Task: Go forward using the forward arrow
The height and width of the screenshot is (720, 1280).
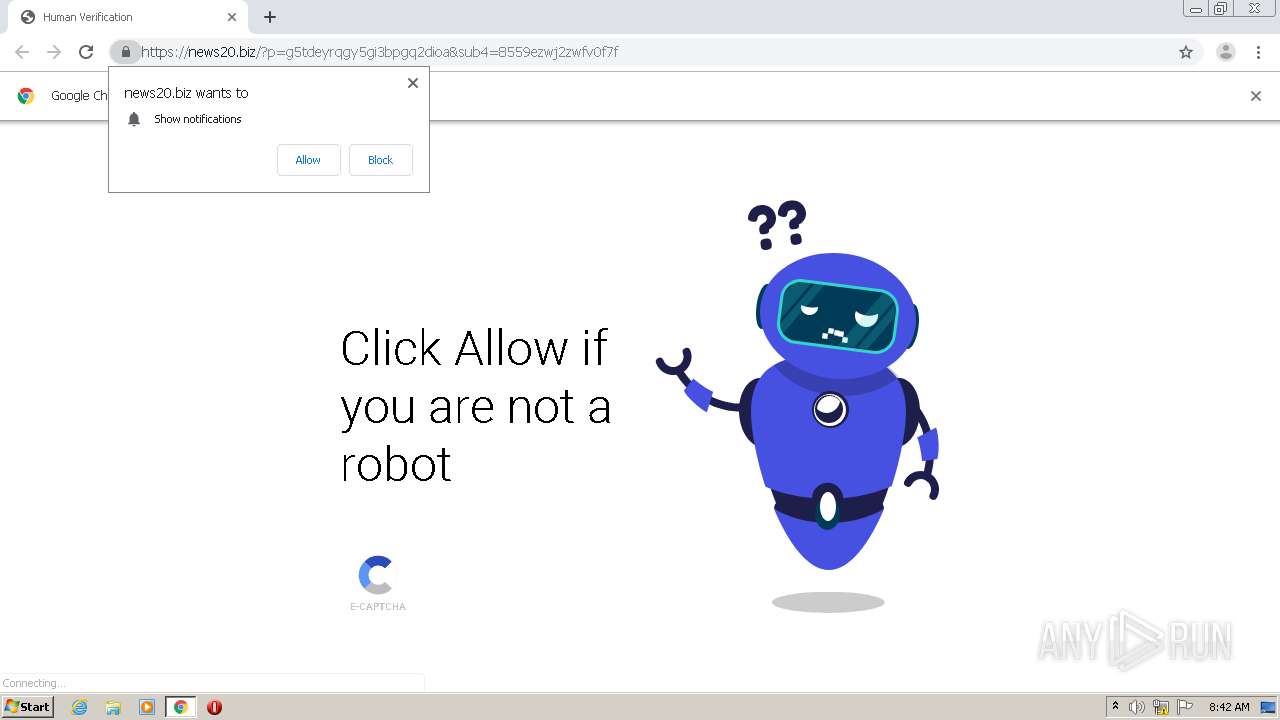Action: pyautogui.click(x=54, y=52)
